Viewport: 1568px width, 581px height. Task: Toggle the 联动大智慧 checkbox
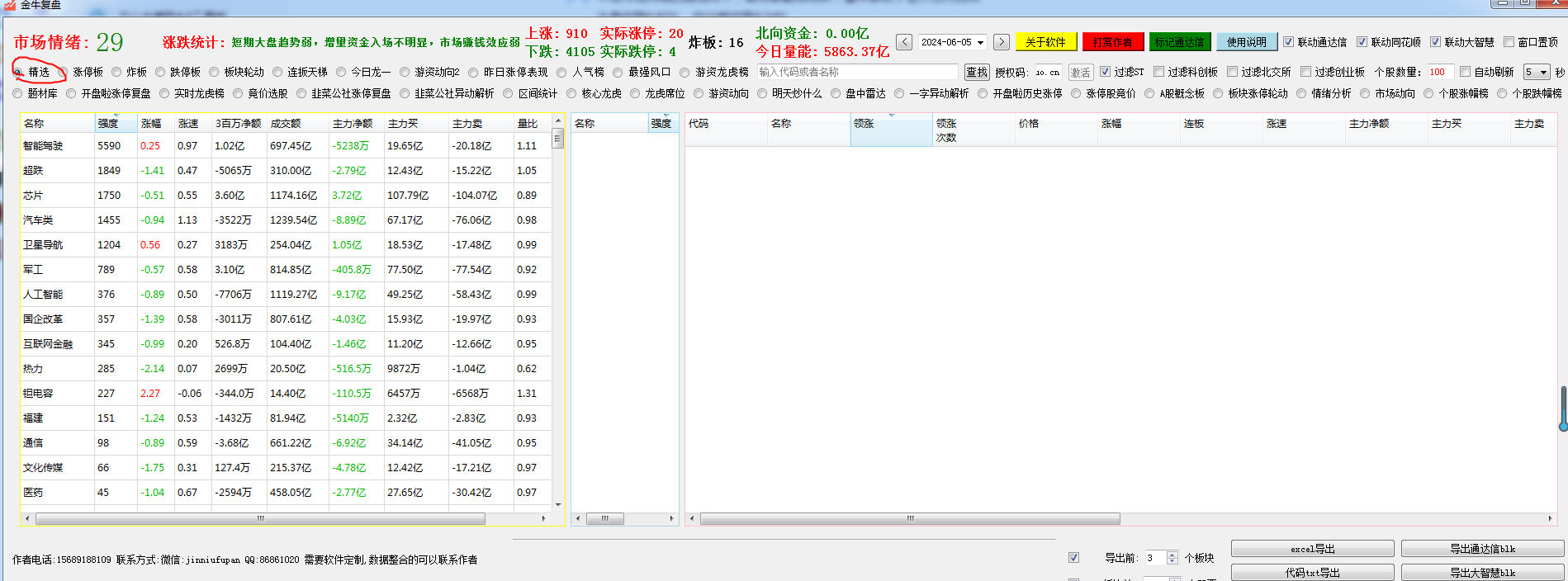[x=1435, y=42]
